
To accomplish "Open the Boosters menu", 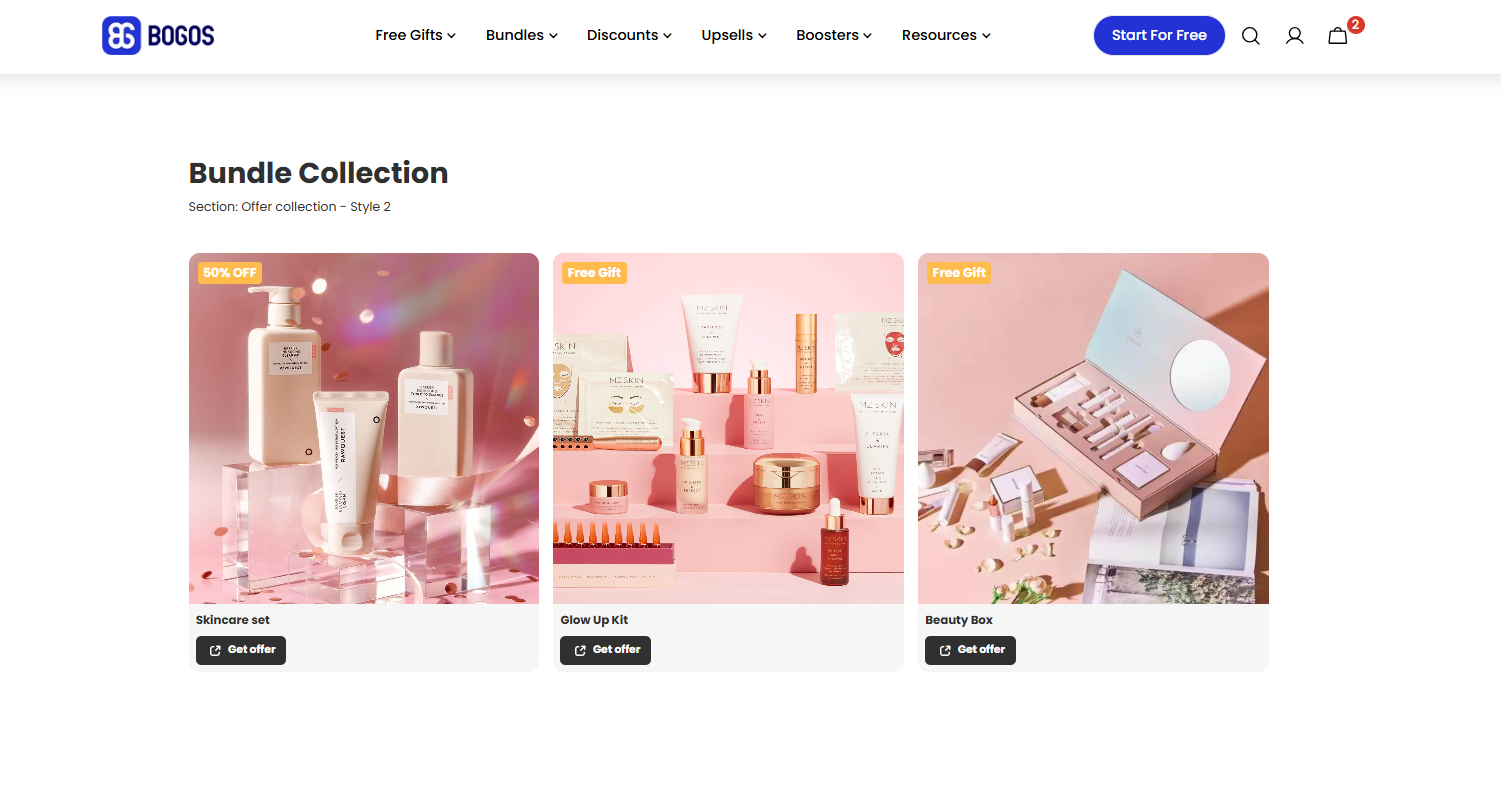I will pyautogui.click(x=834, y=35).
